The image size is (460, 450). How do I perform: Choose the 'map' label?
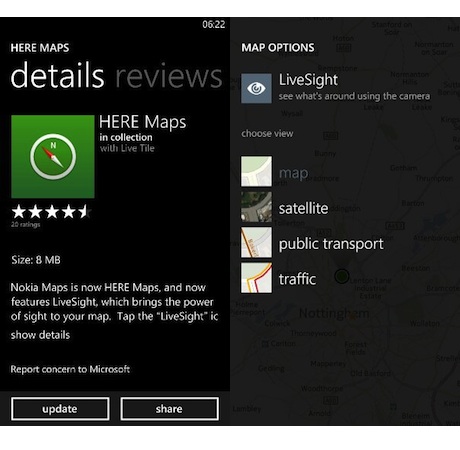pyautogui.click(x=294, y=173)
